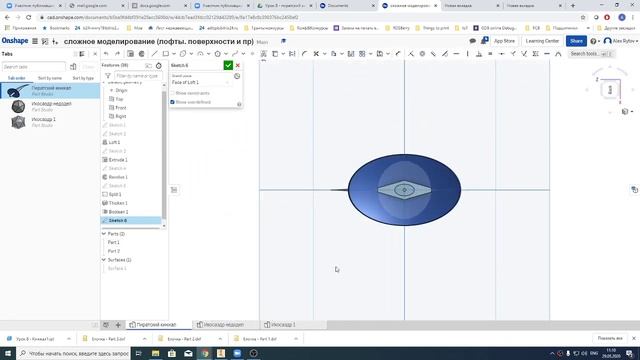Select Loft 1 in the feature list
640x360 pixels.
coord(115,142)
